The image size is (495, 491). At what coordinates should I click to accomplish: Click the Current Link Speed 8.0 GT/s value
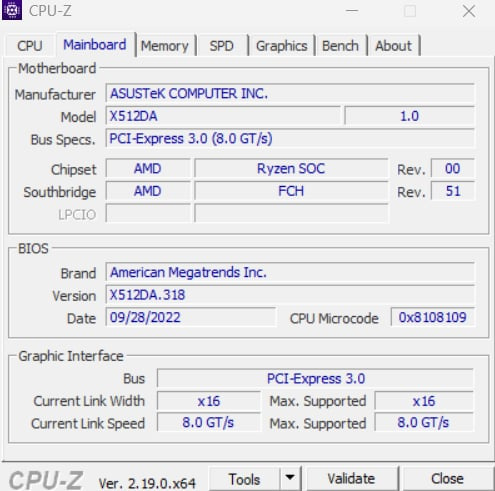(x=209, y=423)
